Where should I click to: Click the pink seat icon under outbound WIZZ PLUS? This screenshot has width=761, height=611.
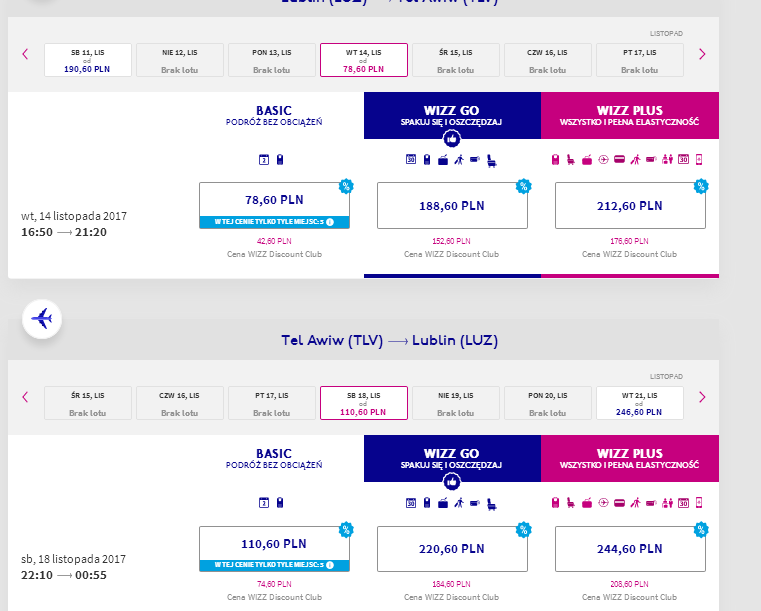pos(571,160)
